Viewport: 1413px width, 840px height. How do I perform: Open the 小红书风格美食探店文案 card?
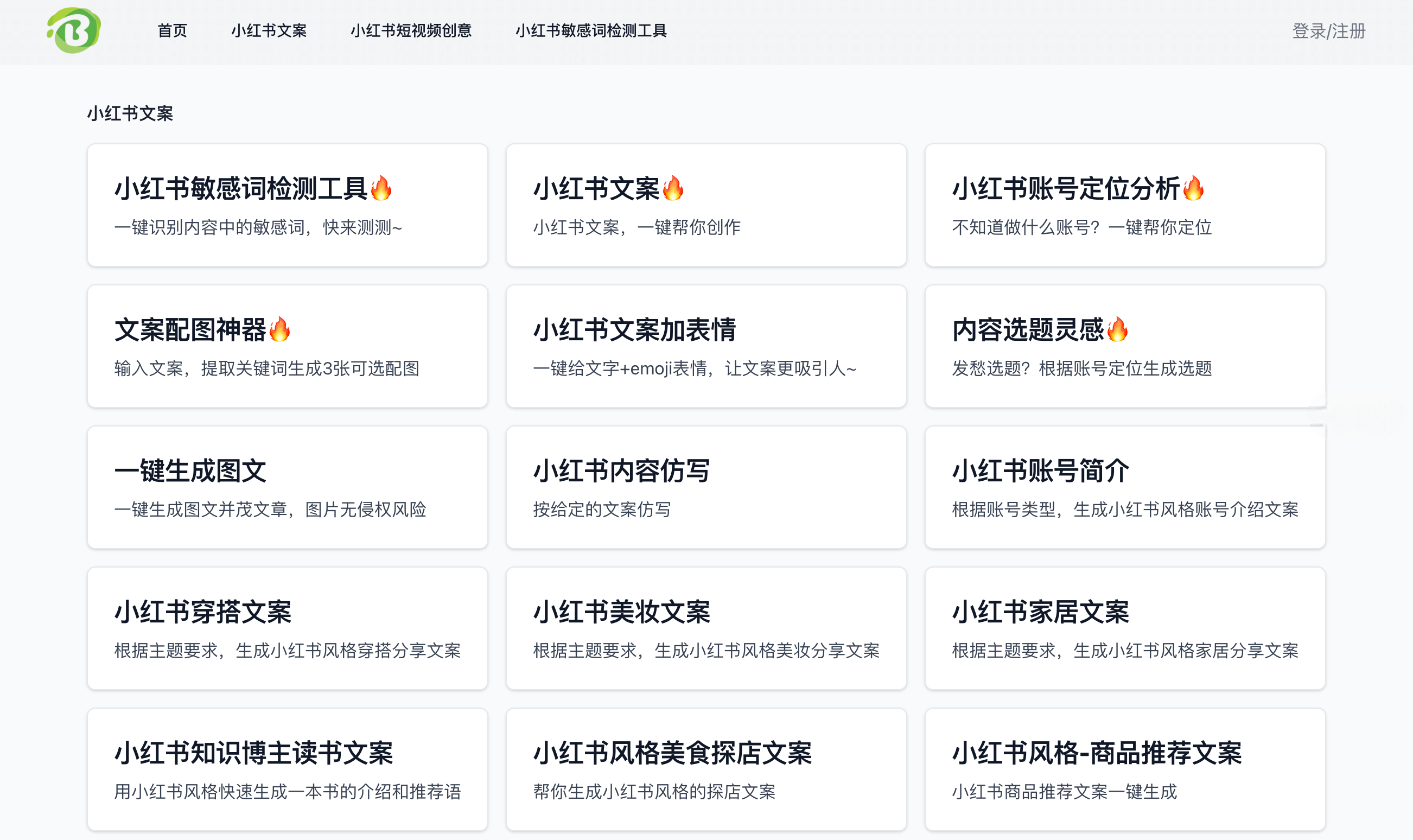coord(706,769)
